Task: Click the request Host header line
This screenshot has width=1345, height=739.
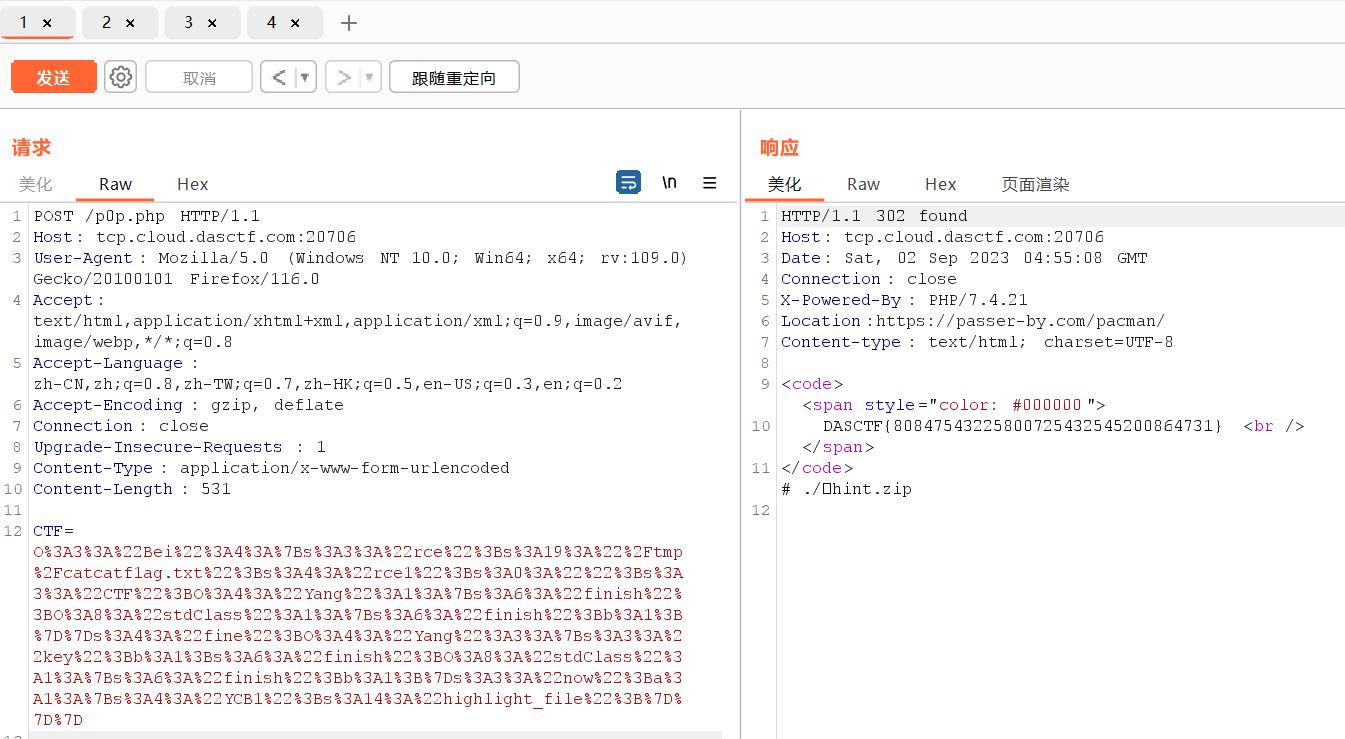Action: tap(195, 237)
